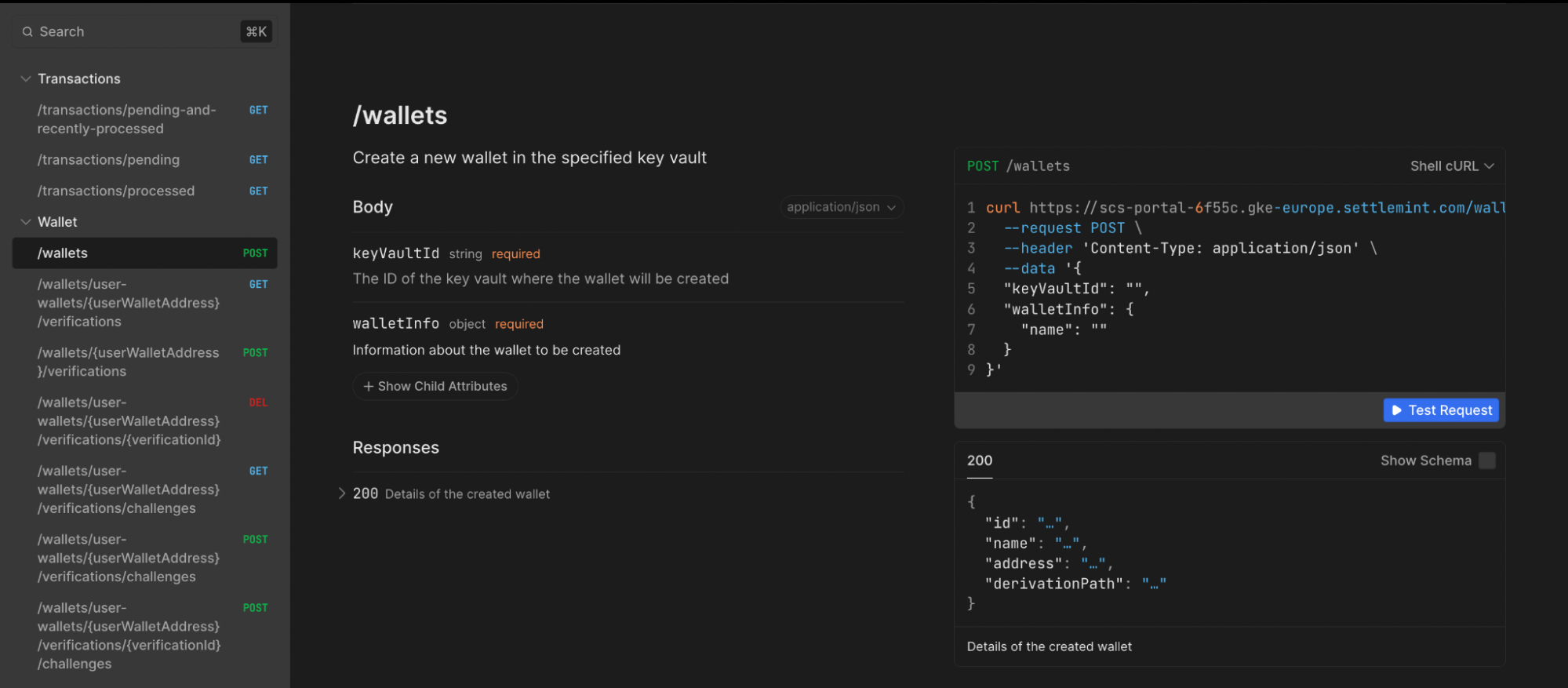
Task: Click the Body section heading
Action: (373, 207)
